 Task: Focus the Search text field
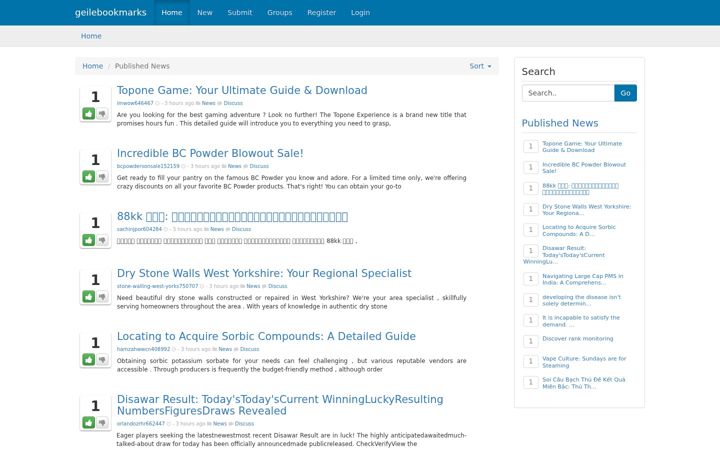(568, 93)
